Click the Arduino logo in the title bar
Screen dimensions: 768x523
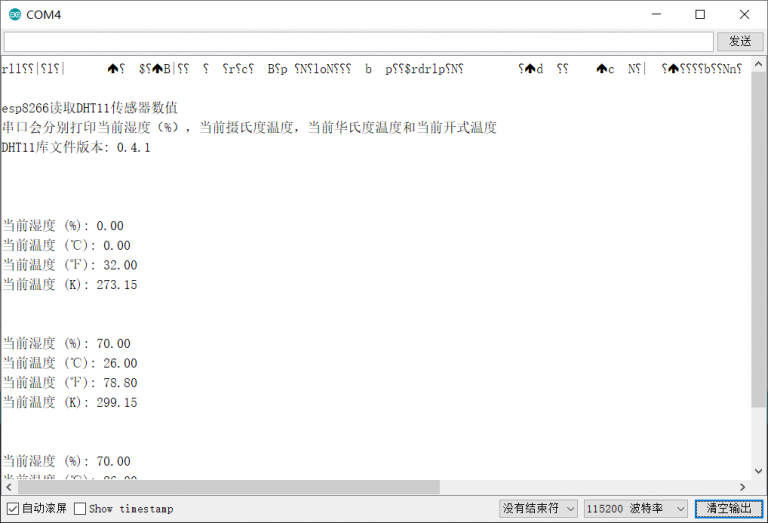click(x=13, y=14)
